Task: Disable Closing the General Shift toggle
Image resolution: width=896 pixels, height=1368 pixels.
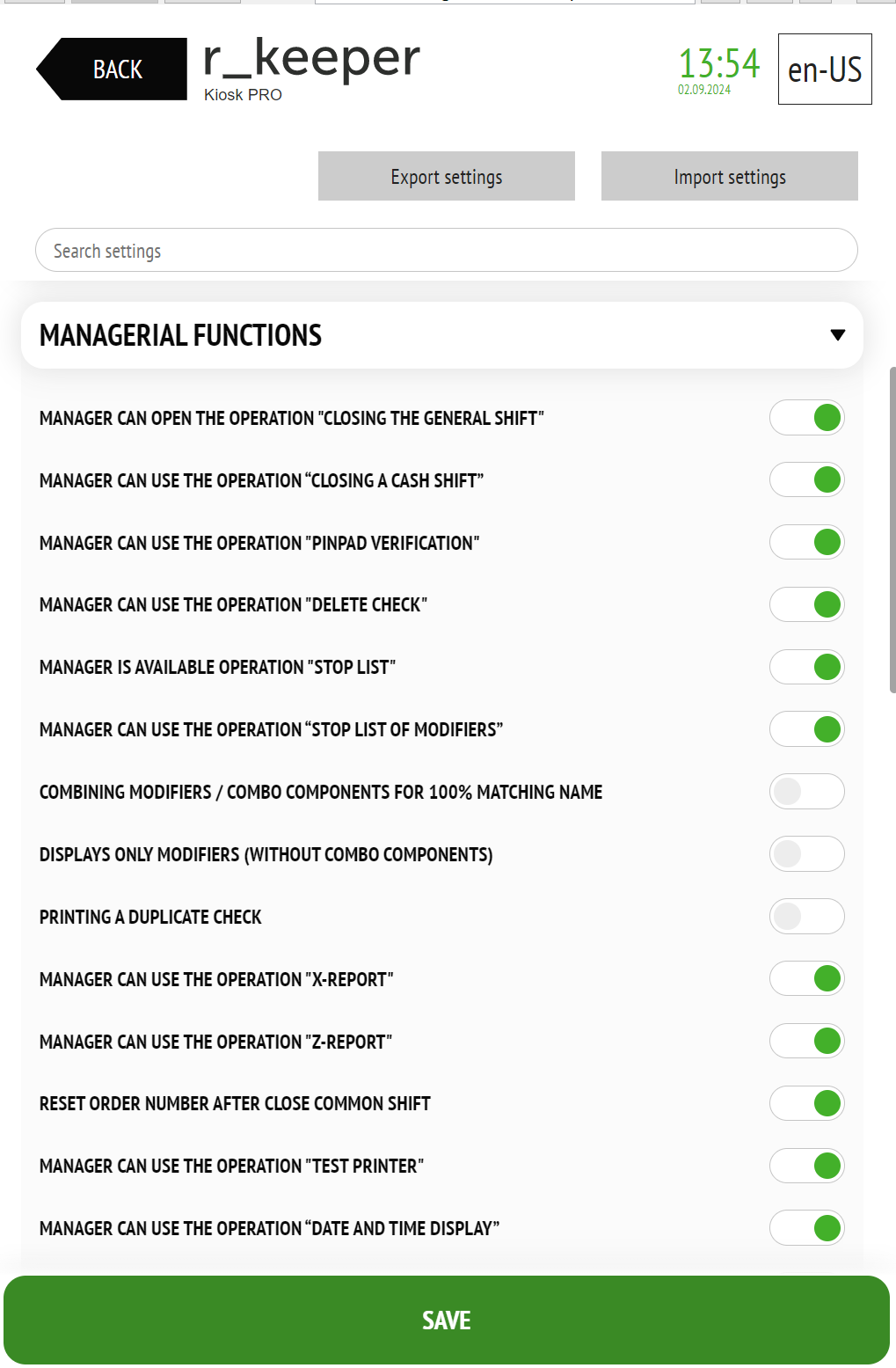Action: pyautogui.click(x=807, y=418)
